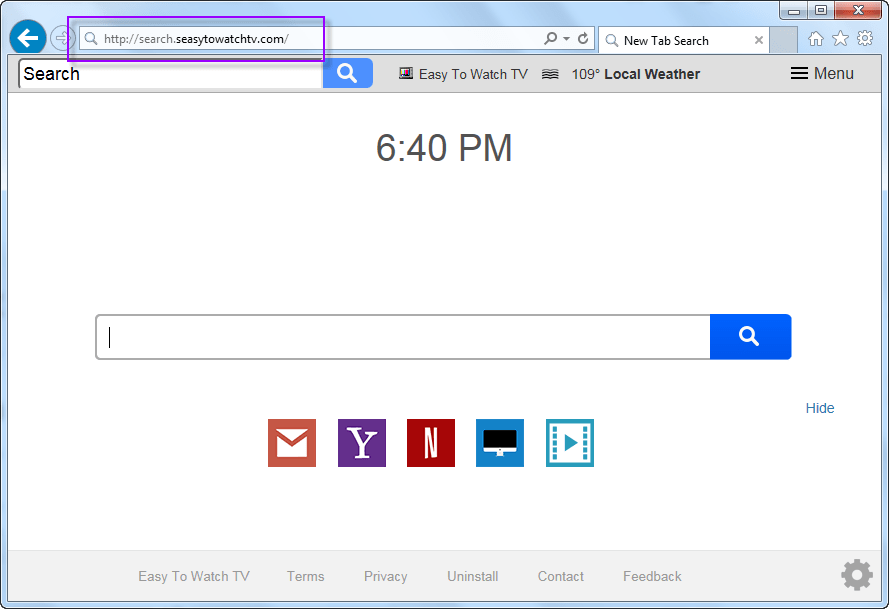Open the blue monitor TV shortcut tile
Screen dimensions: 889x609
[x=500, y=443]
